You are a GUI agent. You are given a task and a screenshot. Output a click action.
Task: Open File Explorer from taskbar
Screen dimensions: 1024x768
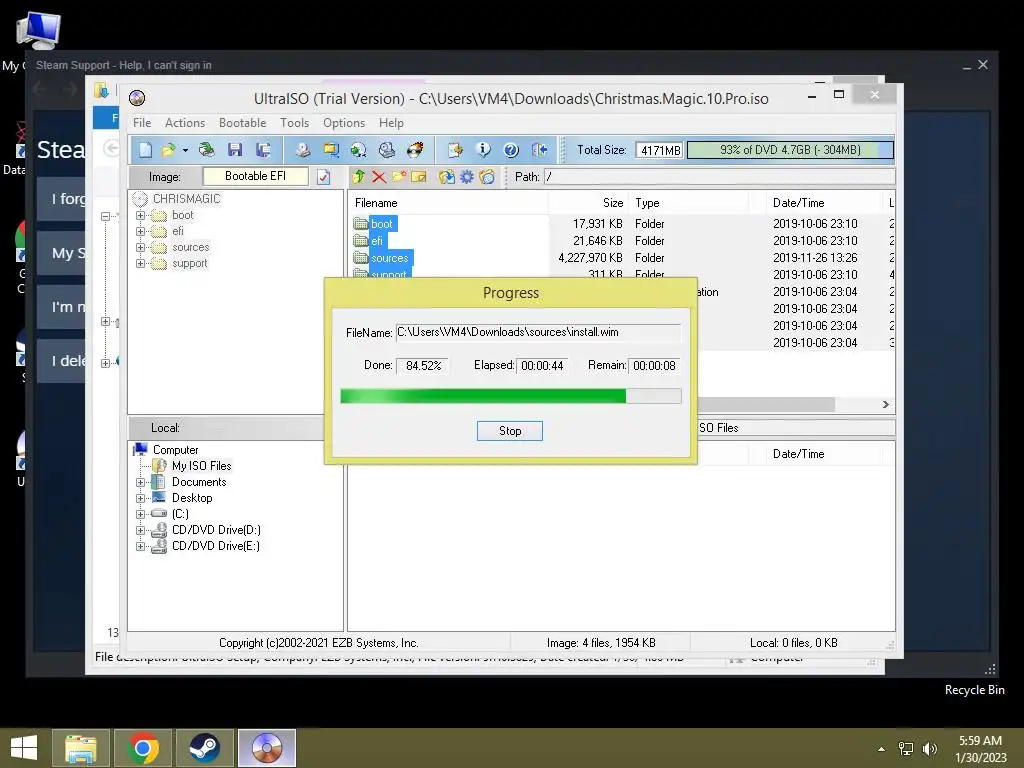coord(81,748)
